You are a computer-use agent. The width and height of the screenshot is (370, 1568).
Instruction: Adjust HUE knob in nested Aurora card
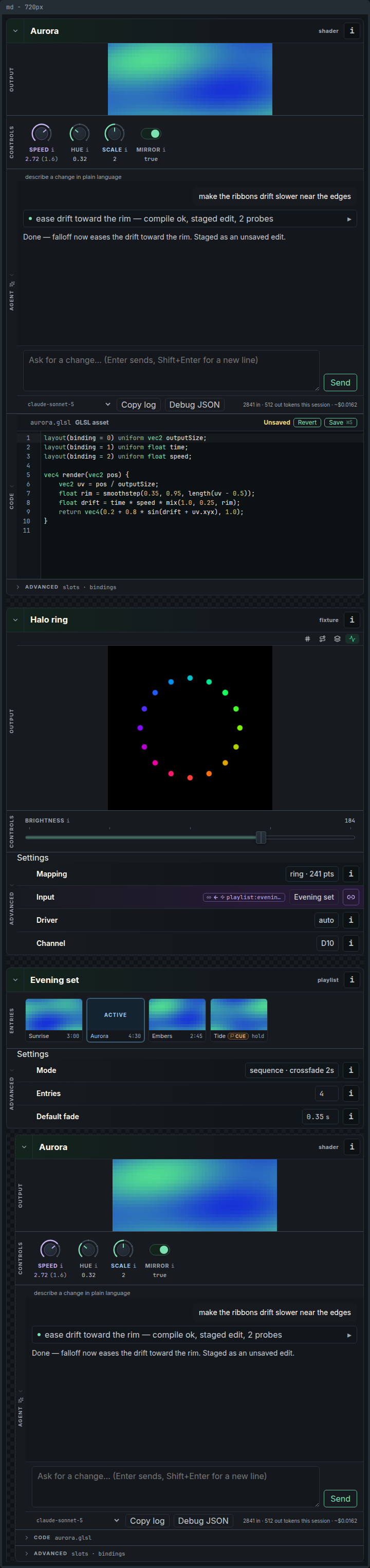(88, 1249)
